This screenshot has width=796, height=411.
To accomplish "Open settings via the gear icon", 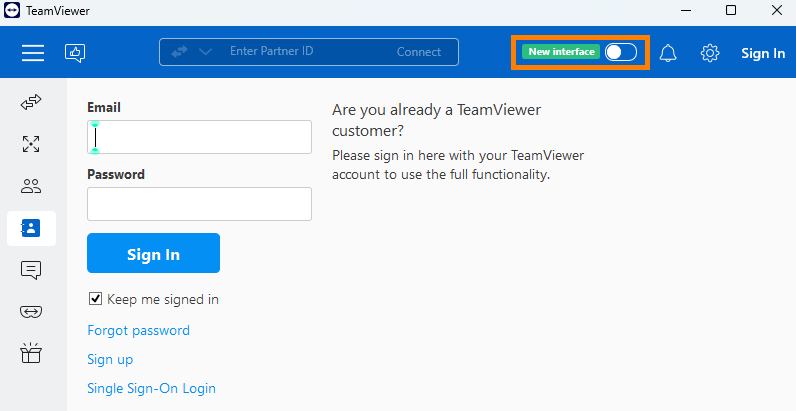I will point(710,53).
